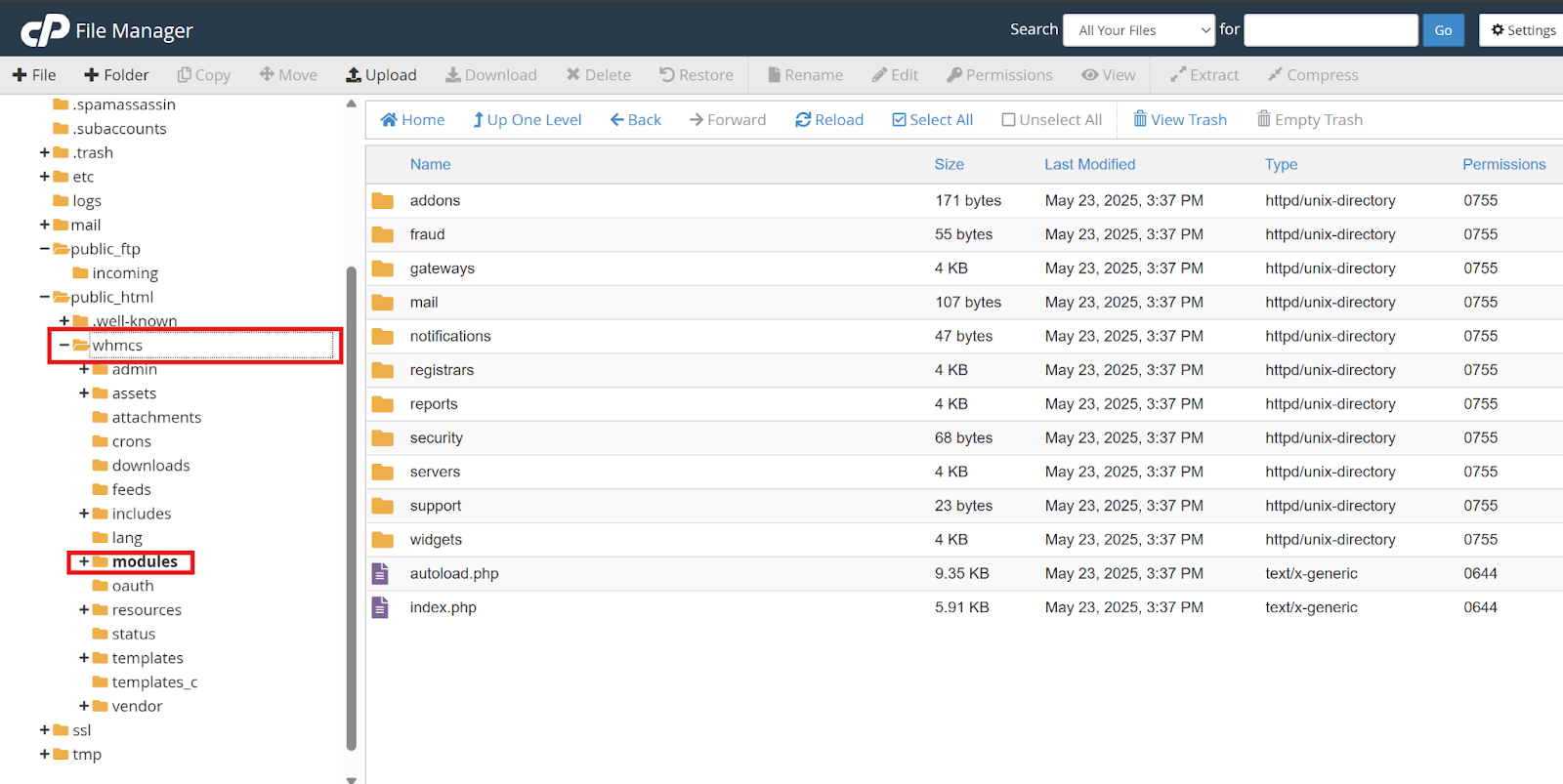
Task: Select the widgets folder row
Action: click(x=964, y=540)
